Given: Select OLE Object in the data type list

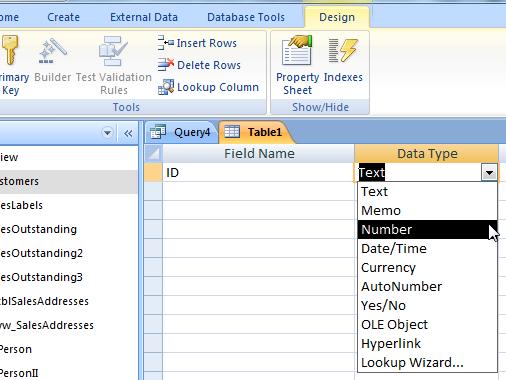Looking at the screenshot, I should 427,325.
